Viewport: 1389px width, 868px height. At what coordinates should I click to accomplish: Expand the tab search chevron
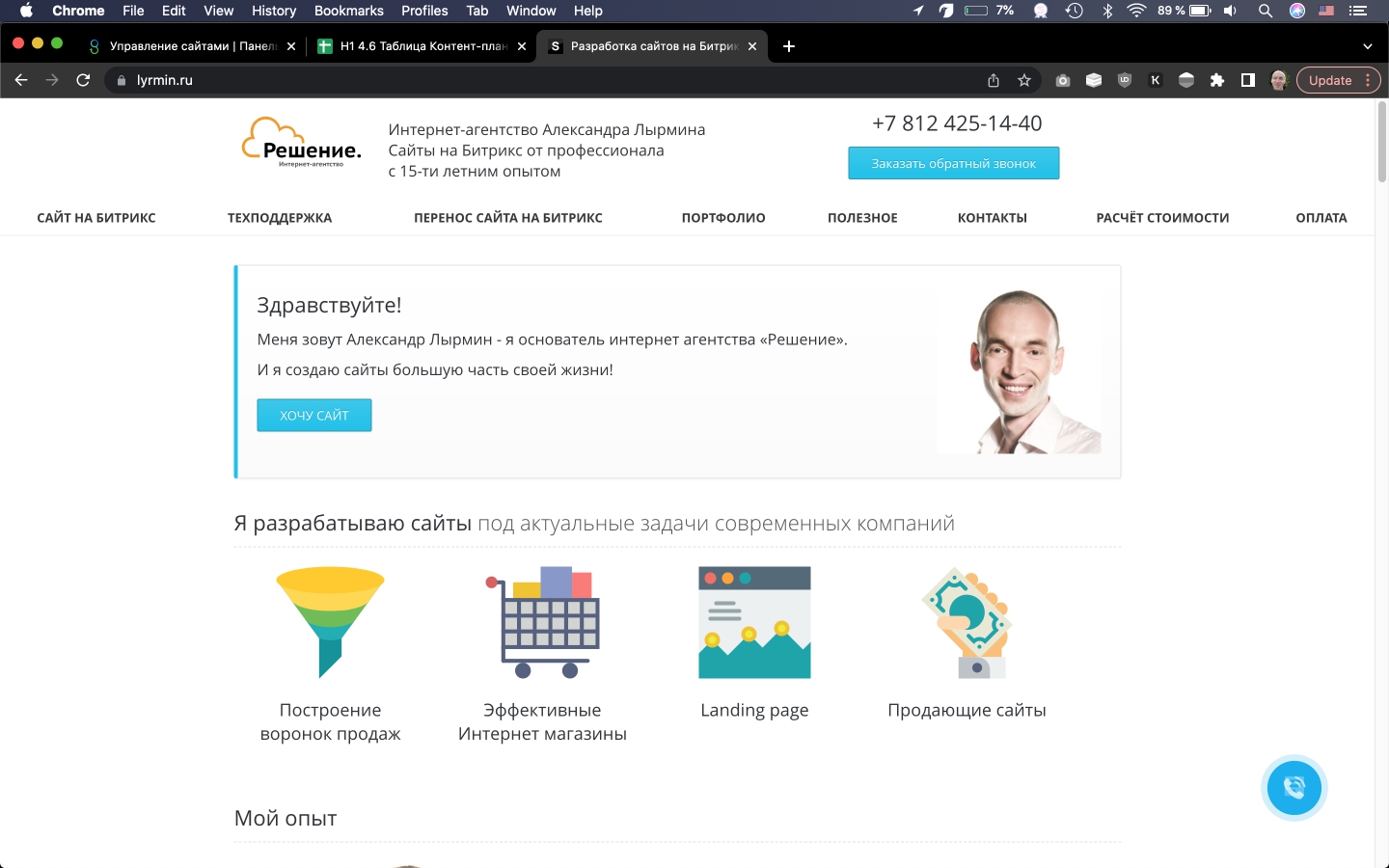pos(1367,46)
